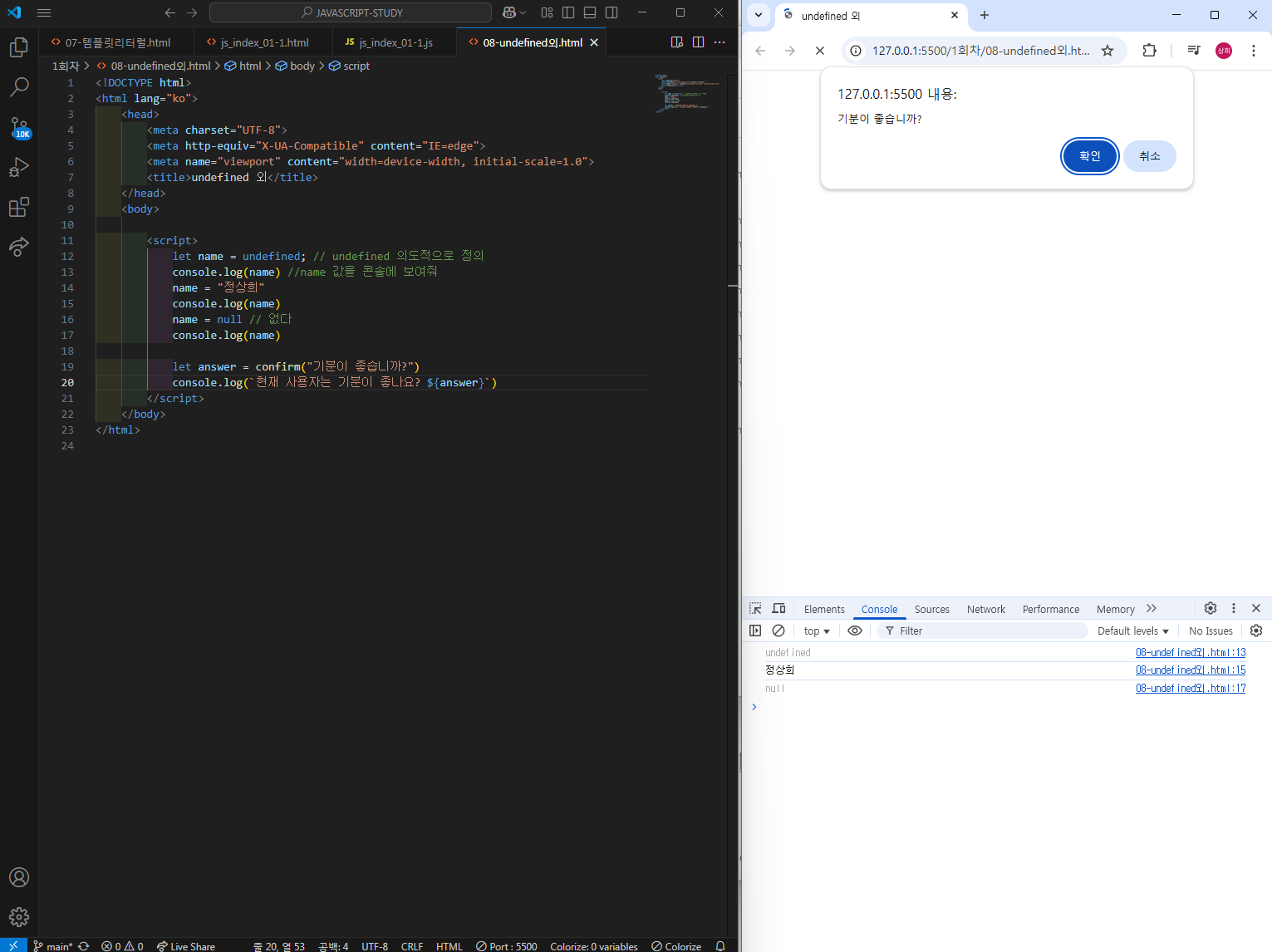Open the Manage gear in VS Code
The width and height of the screenshot is (1272, 952).
19,917
